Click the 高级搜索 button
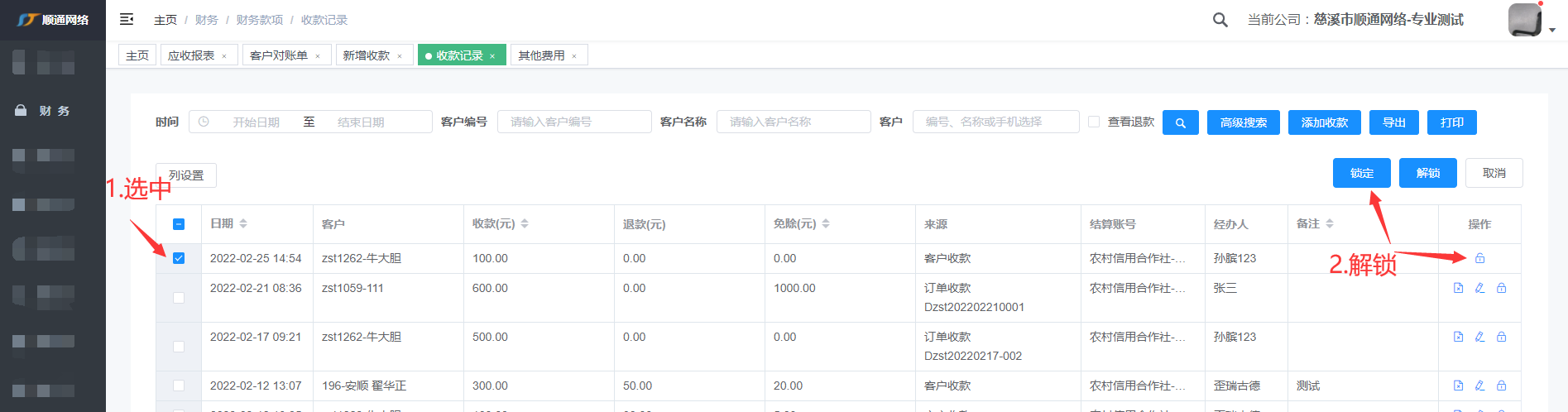Image resolution: width=1568 pixels, height=412 pixels. (x=1243, y=122)
